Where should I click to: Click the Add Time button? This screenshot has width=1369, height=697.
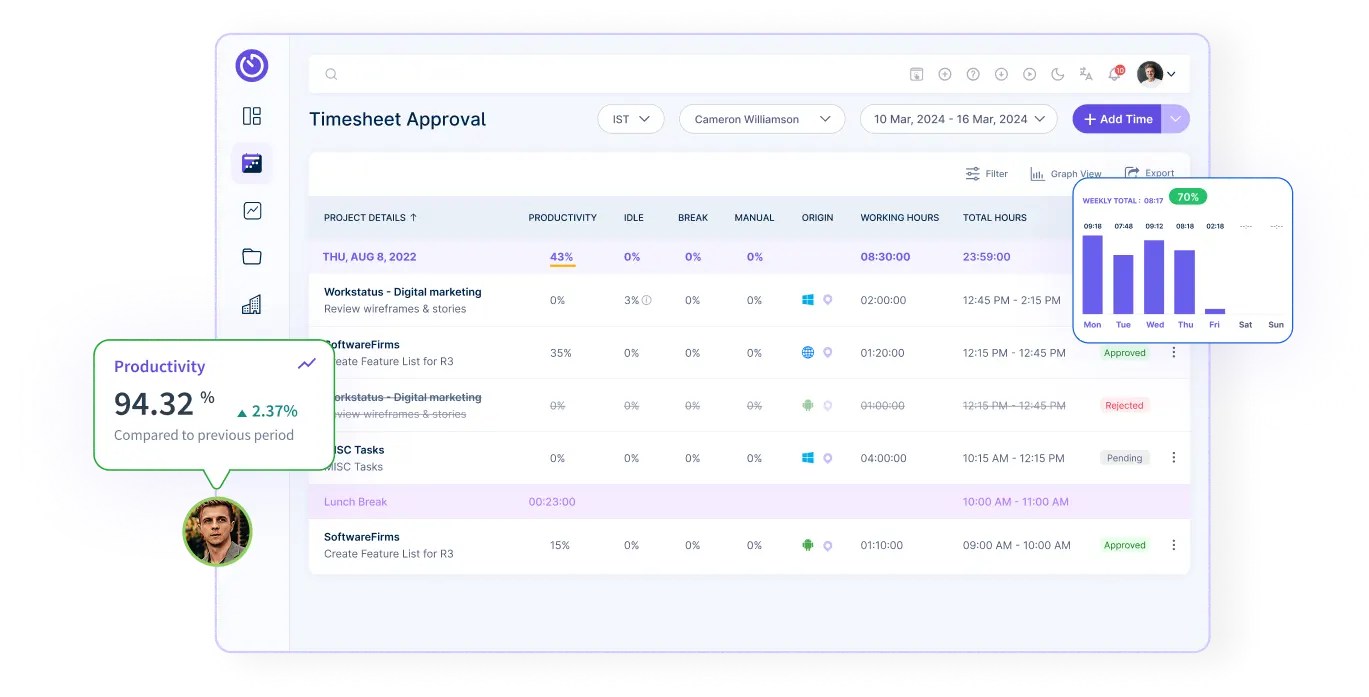coord(1117,119)
